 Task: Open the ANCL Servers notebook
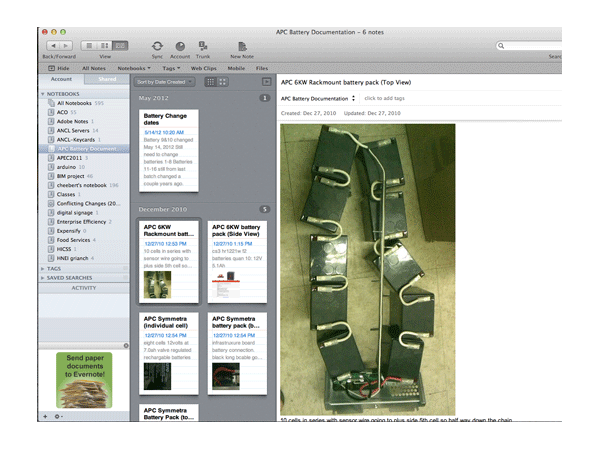[84, 130]
